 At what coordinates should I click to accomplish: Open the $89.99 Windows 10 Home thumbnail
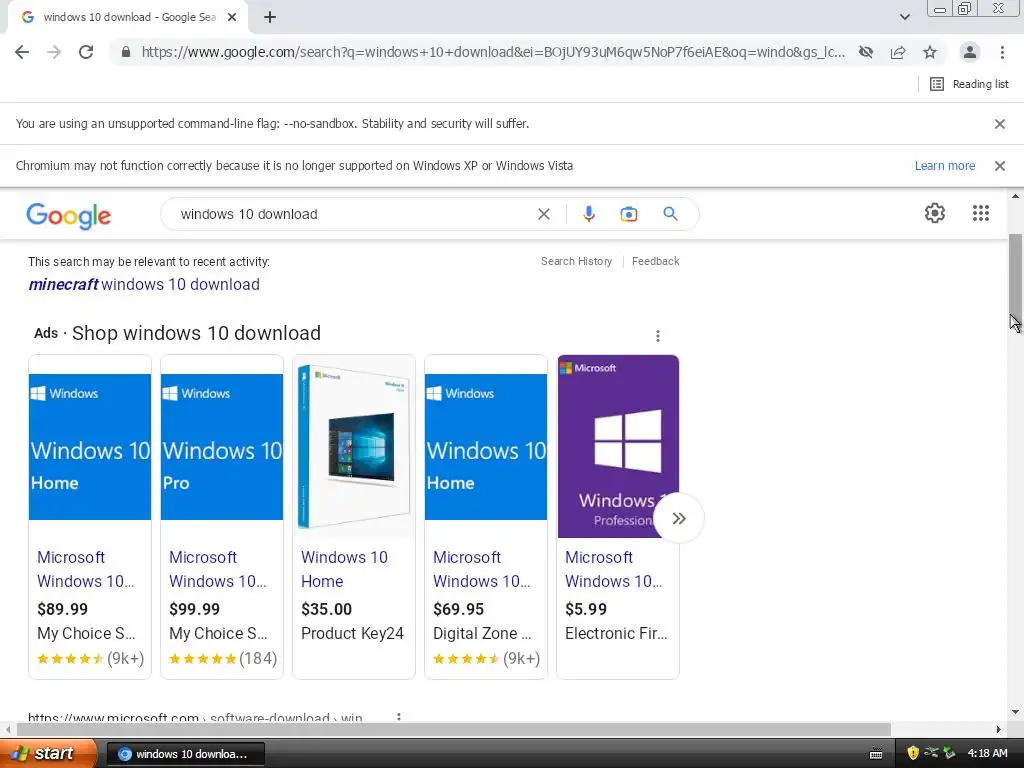click(x=90, y=447)
